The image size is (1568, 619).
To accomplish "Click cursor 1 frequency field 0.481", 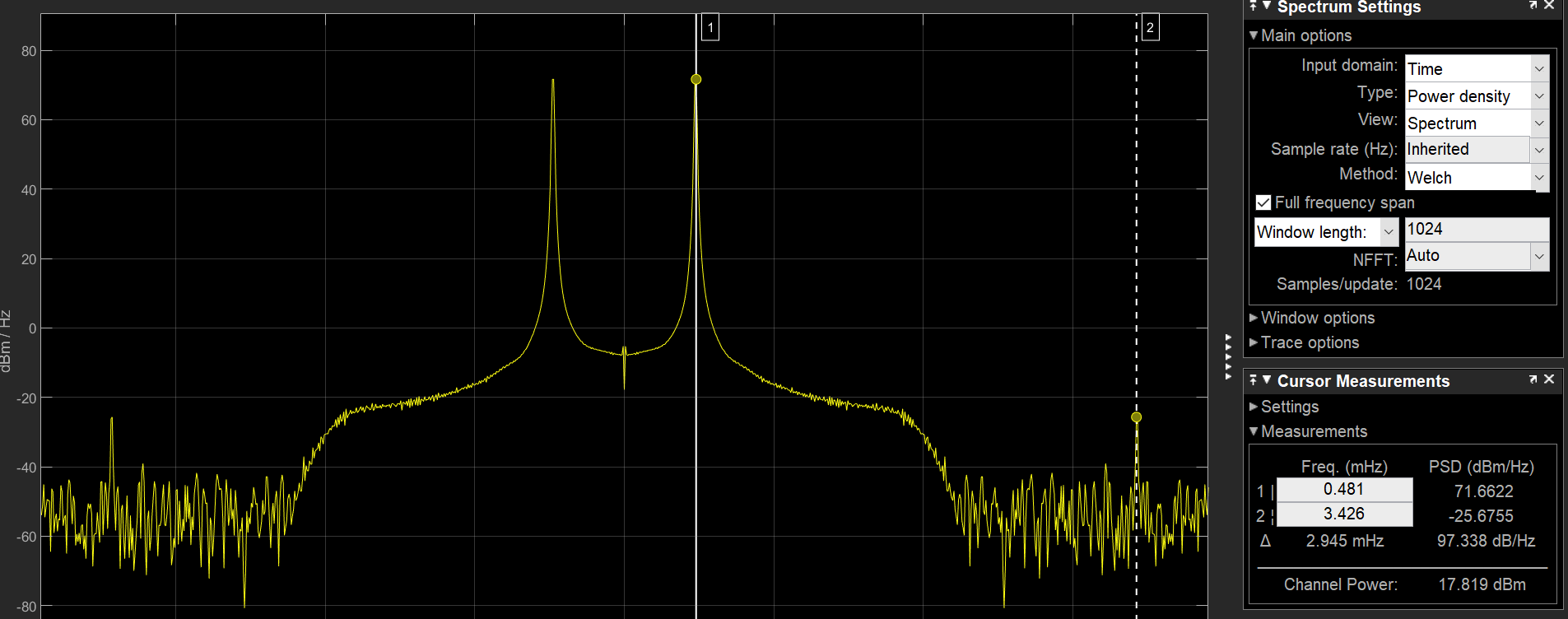I will click(1344, 490).
